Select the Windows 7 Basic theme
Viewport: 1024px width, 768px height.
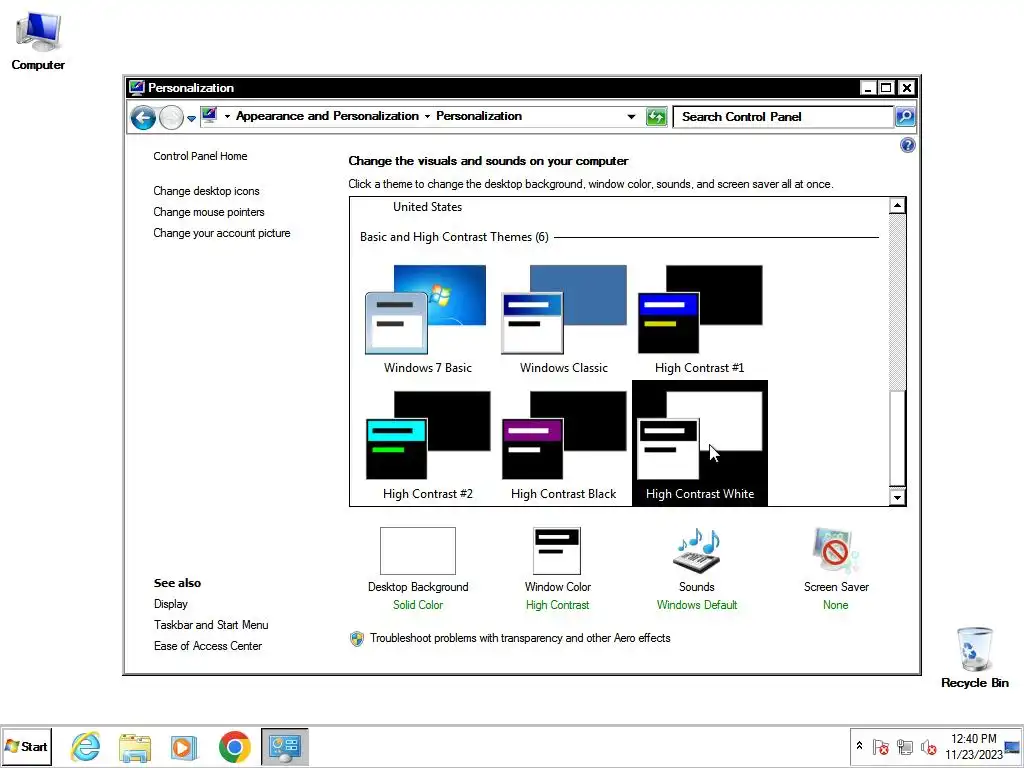coord(427,319)
